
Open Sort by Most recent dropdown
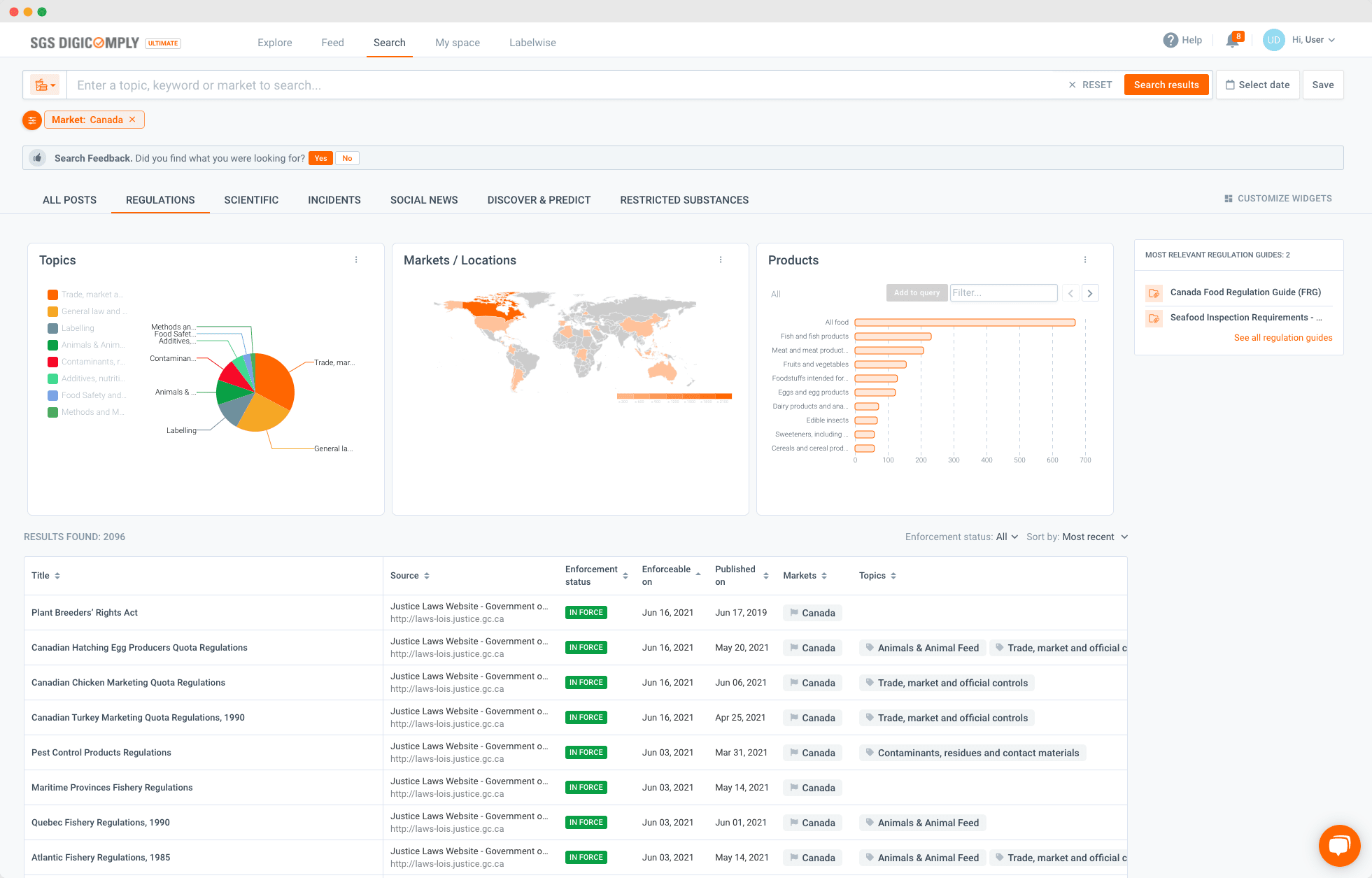tap(1095, 537)
